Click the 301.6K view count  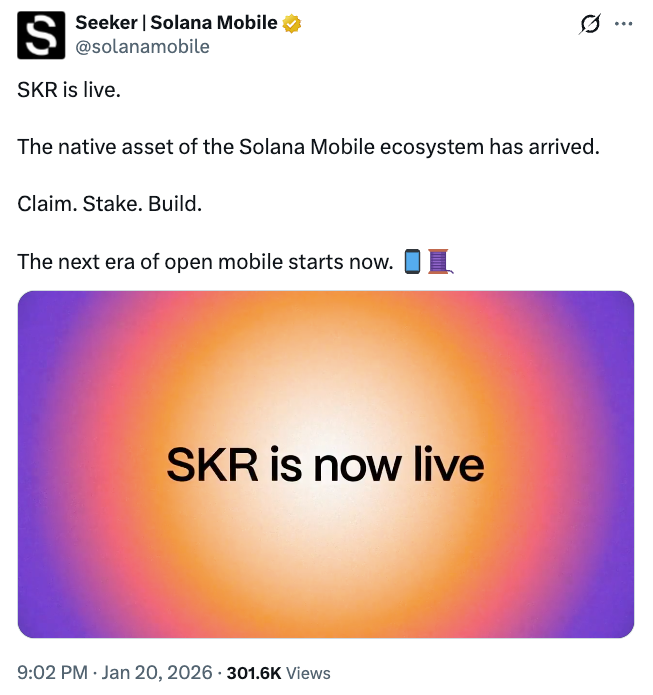point(254,673)
